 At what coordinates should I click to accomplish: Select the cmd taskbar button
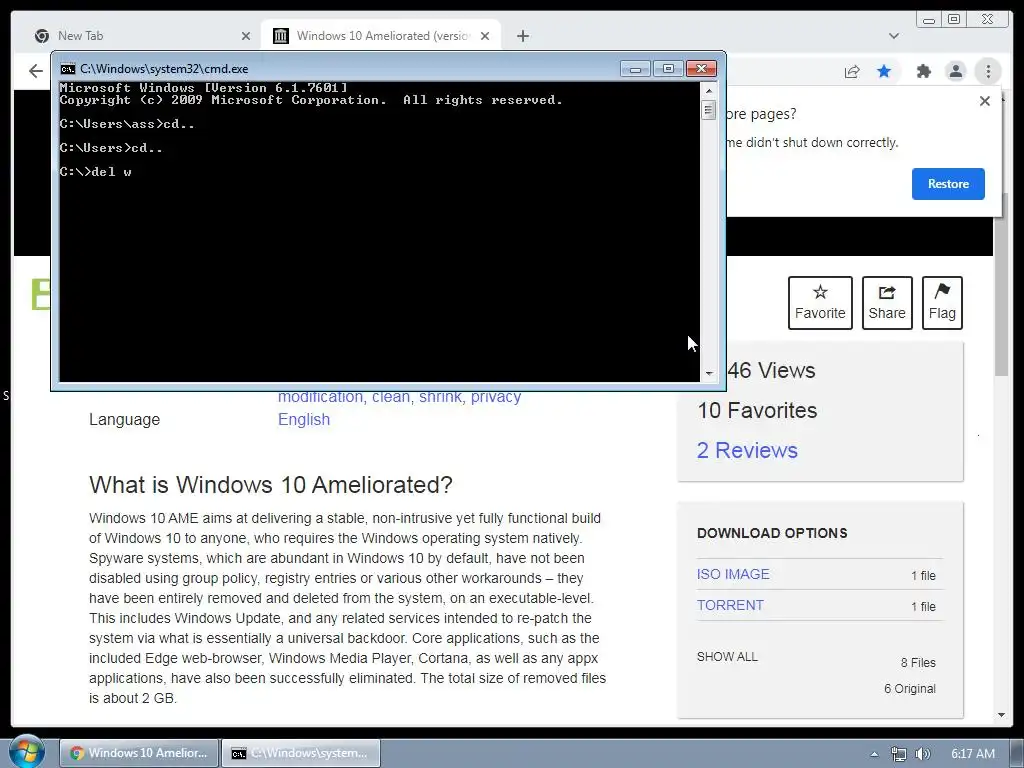[x=301, y=753]
